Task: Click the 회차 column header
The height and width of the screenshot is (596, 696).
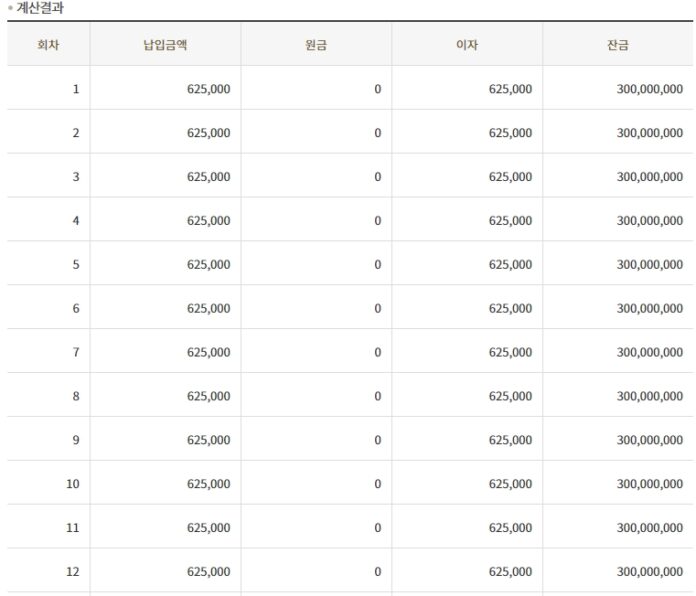Action: (48, 45)
